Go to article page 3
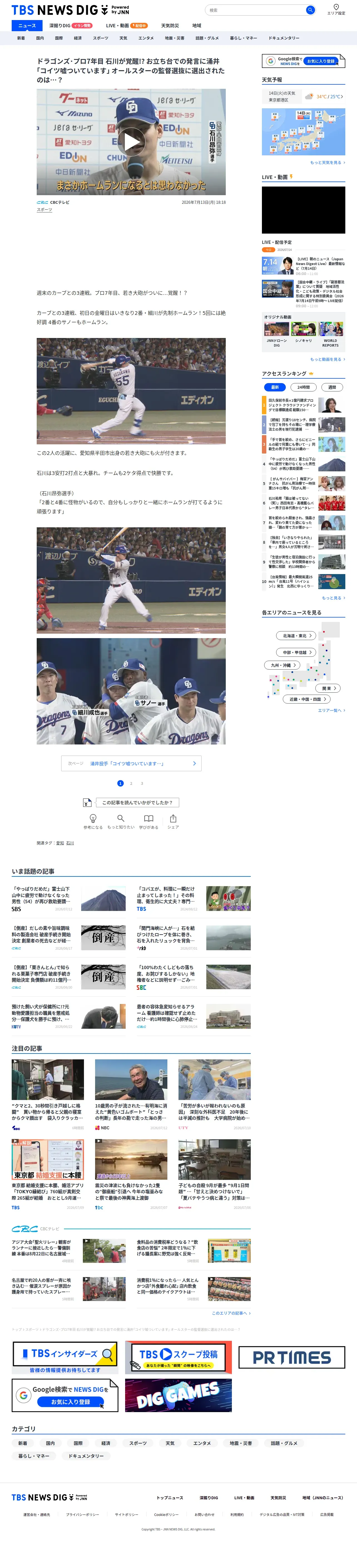The height and width of the screenshot is (1568, 357). [x=142, y=783]
